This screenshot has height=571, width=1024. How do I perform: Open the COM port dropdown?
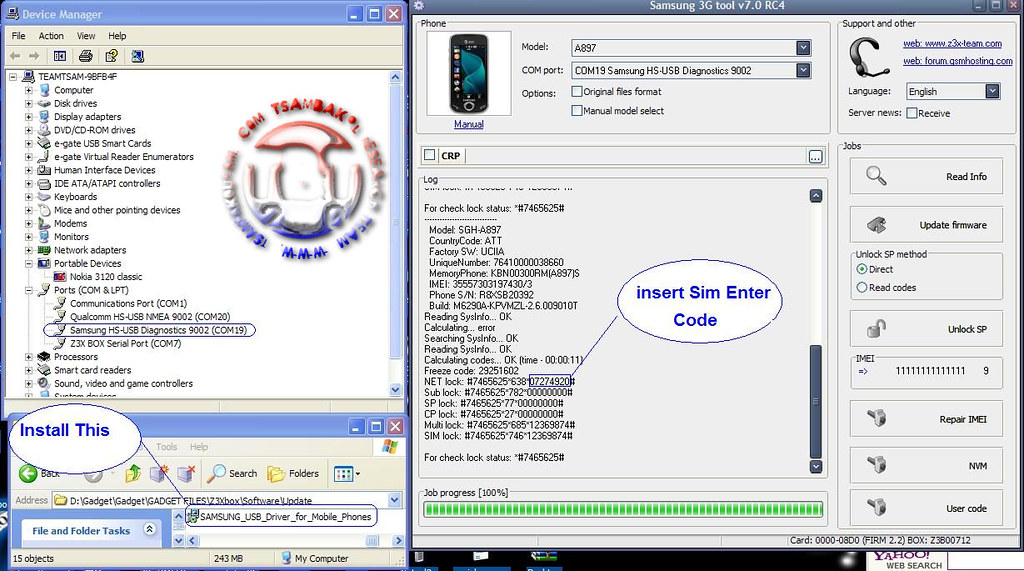(x=803, y=70)
